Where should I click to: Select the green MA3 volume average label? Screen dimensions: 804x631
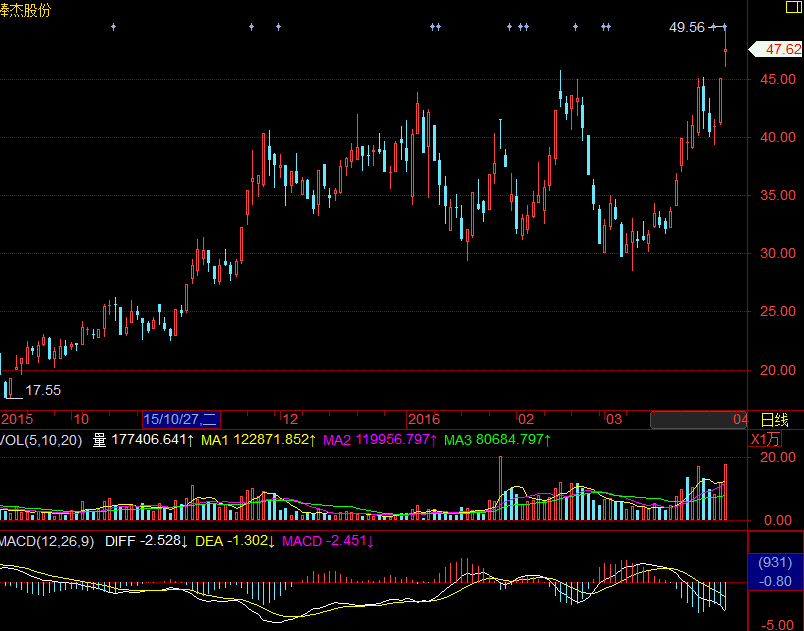[497, 440]
